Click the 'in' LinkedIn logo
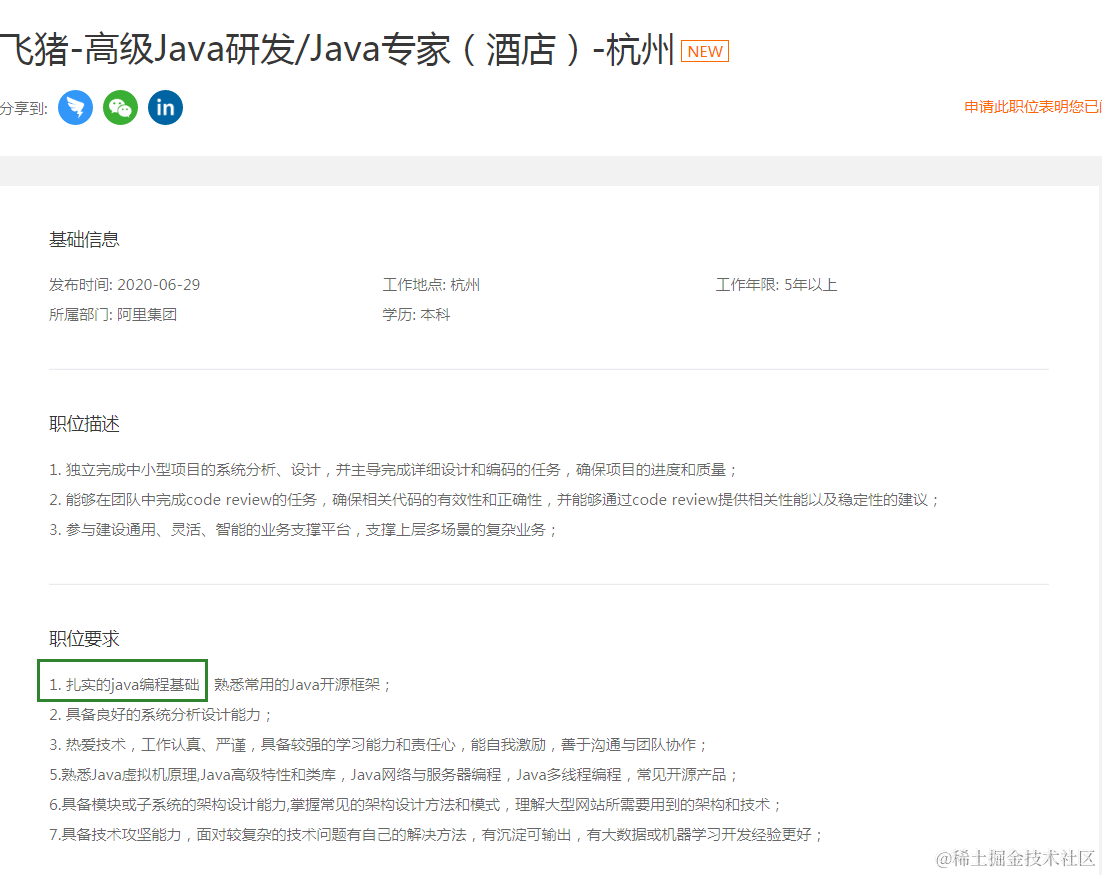Screen dimensions: 1102x875 pyautogui.click(x=165, y=107)
